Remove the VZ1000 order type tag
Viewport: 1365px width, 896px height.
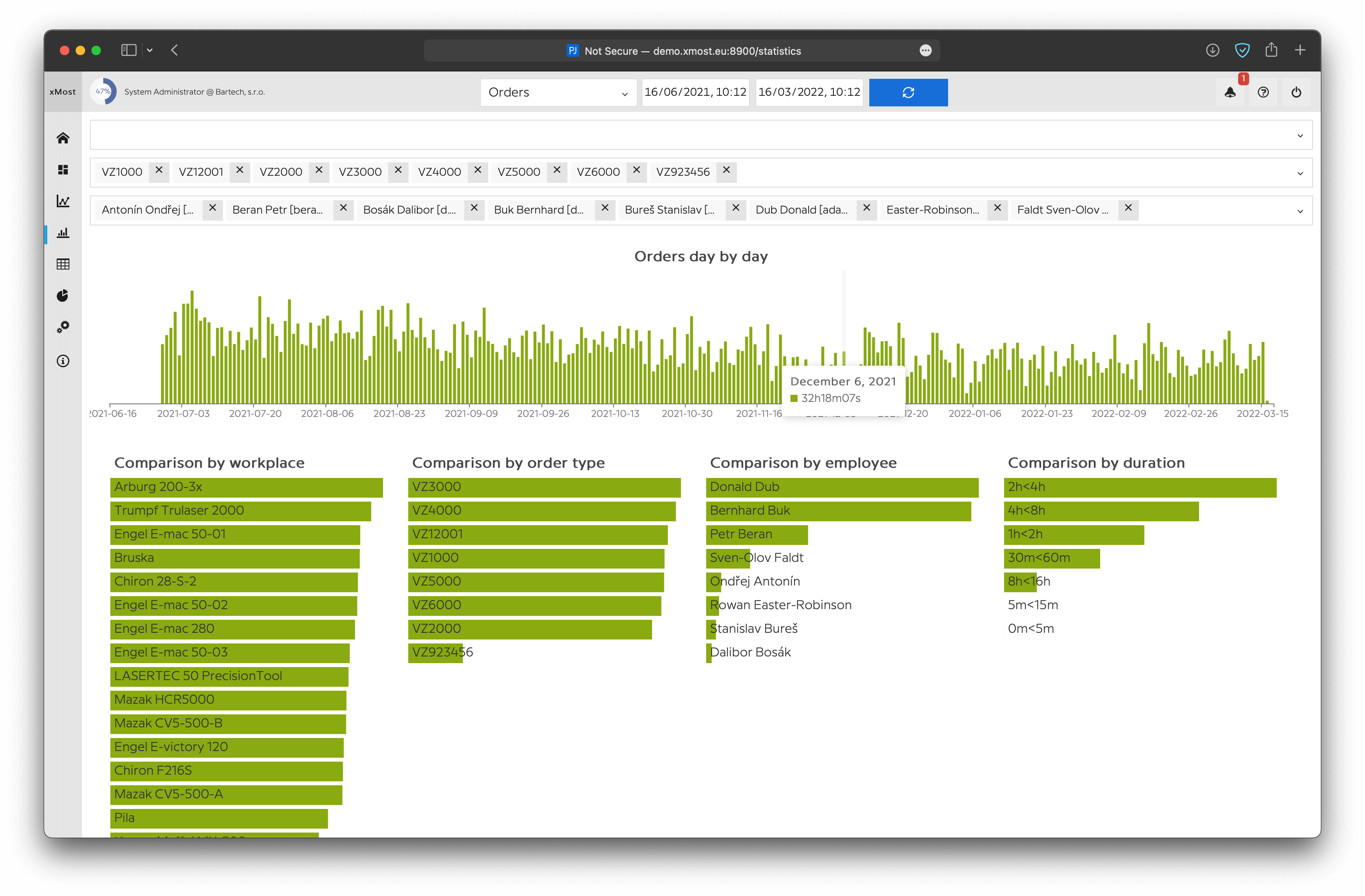click(x=159, y=170)
